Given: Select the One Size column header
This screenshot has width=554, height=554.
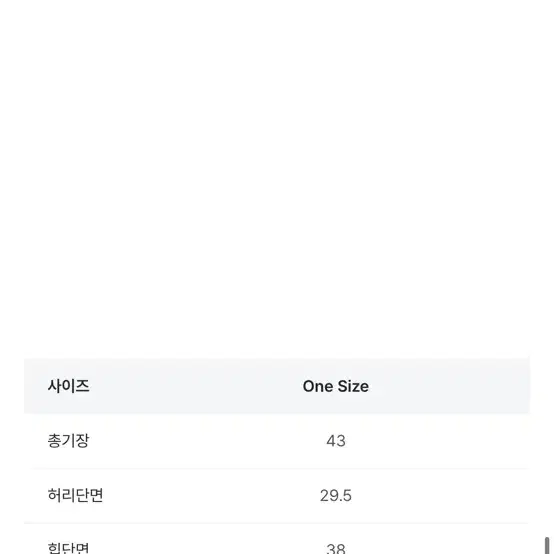Looking at the screenshot, I should 336,386.
